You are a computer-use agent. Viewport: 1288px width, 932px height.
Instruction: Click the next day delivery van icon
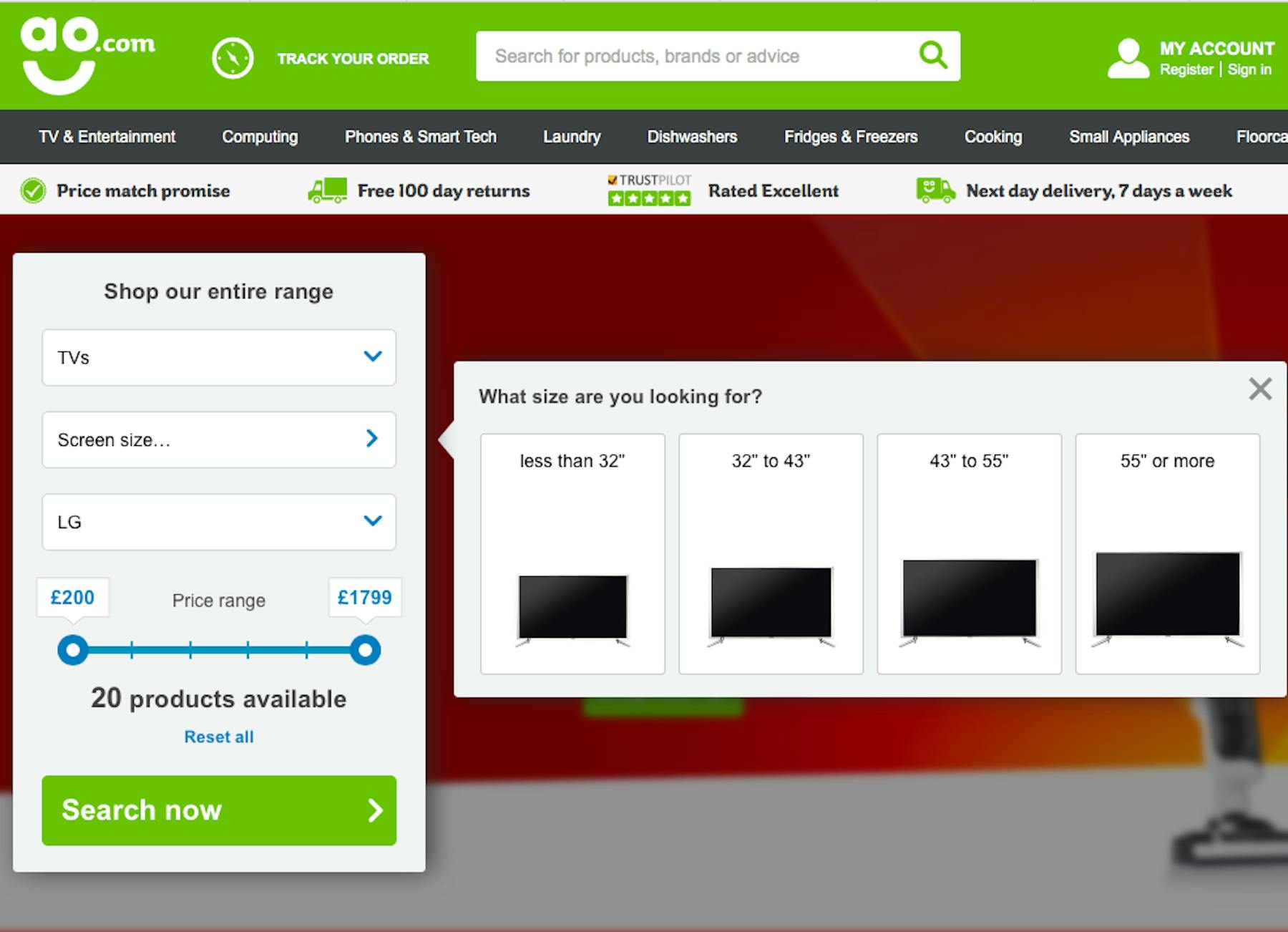[935, 190]
